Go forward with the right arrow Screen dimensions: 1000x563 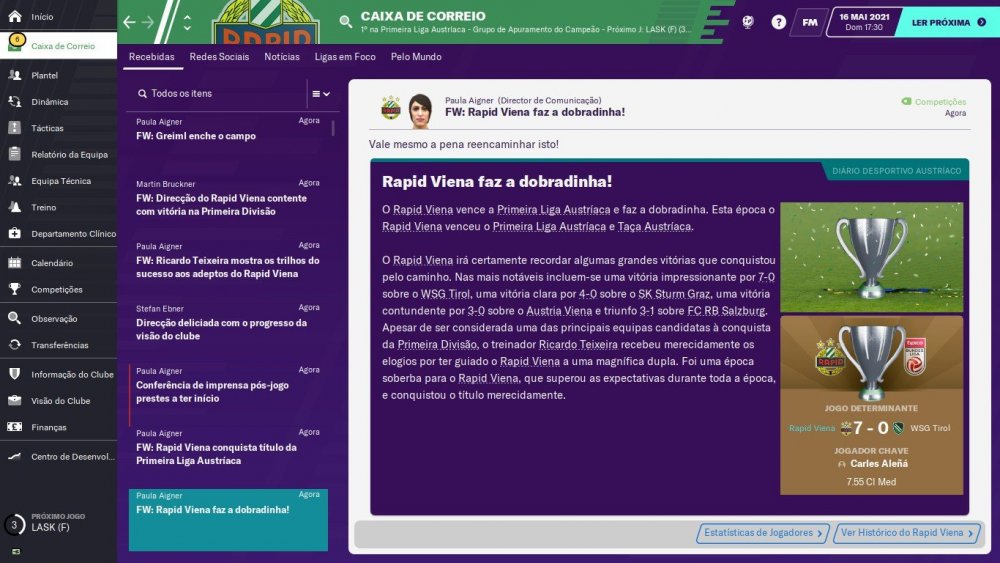click(x=148, y=22)
